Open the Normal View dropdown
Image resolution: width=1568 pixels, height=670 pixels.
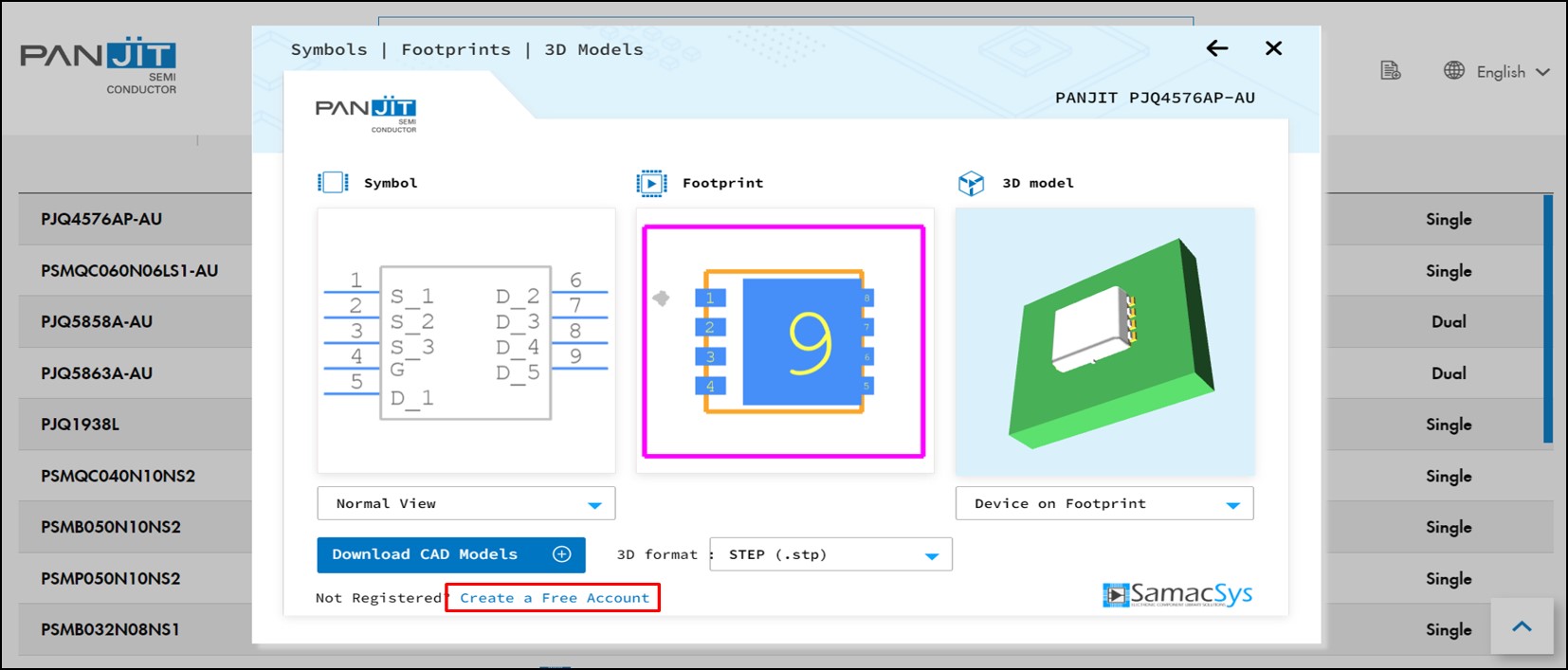[466, 503]
